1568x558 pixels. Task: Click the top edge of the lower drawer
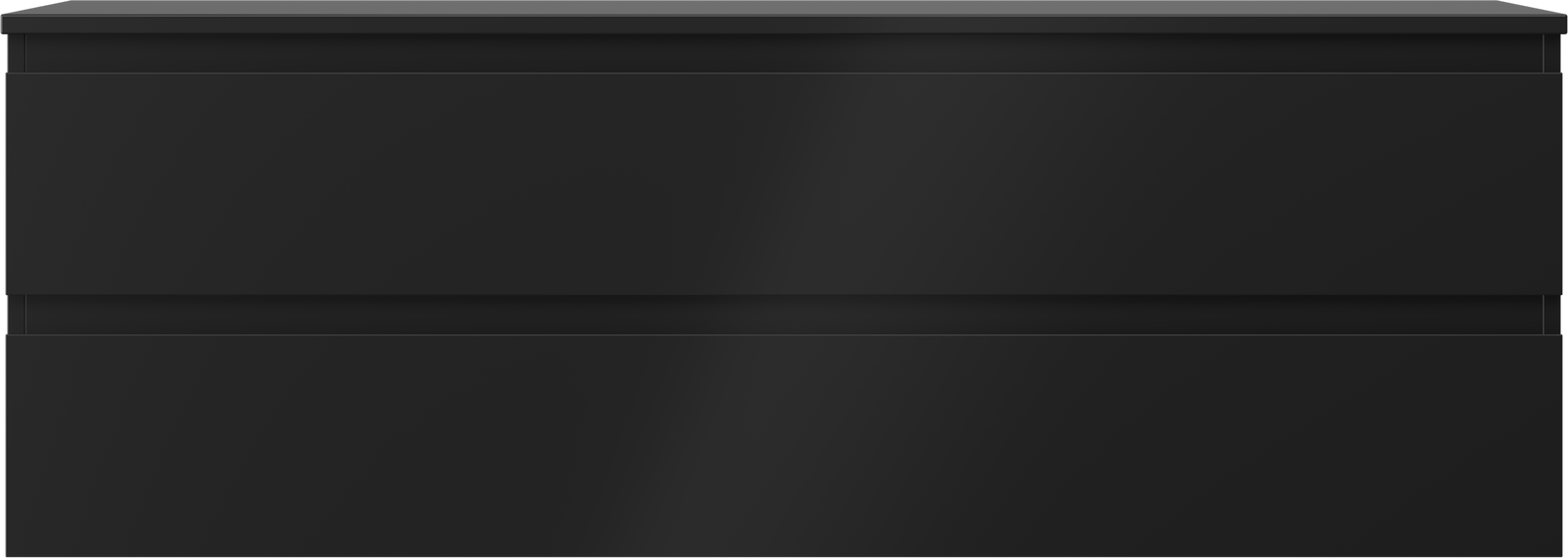click(784, 336)
